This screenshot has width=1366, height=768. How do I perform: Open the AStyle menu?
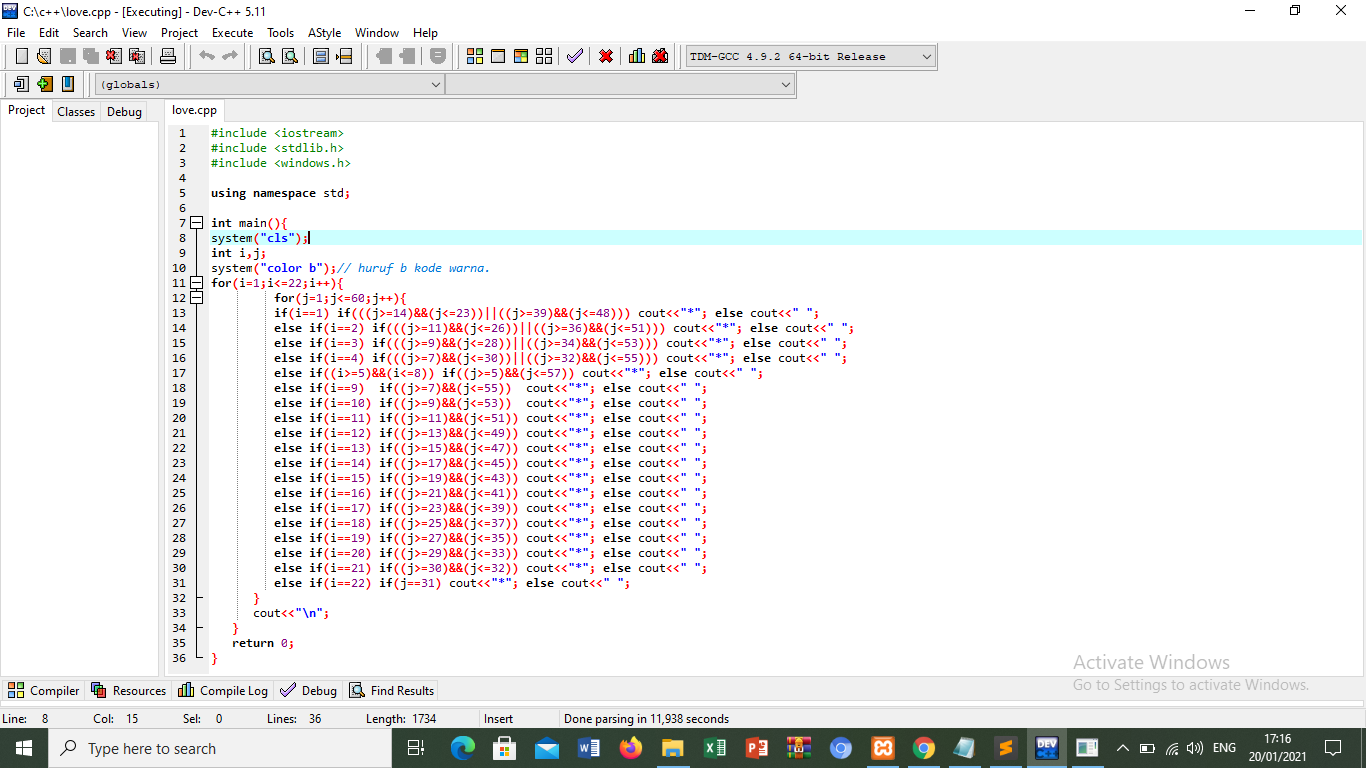tap(325, 32)
